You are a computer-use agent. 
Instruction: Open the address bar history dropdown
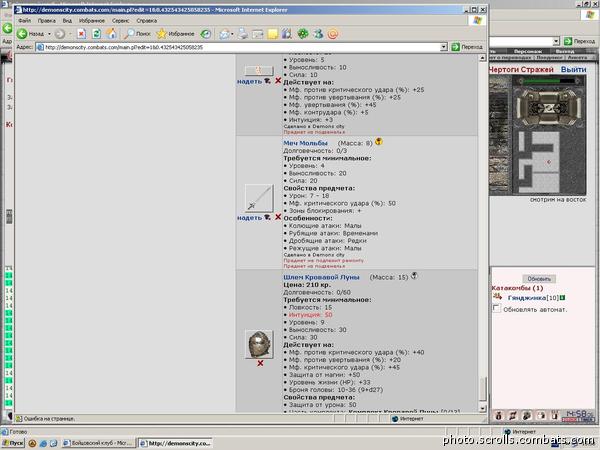point(443,47)
